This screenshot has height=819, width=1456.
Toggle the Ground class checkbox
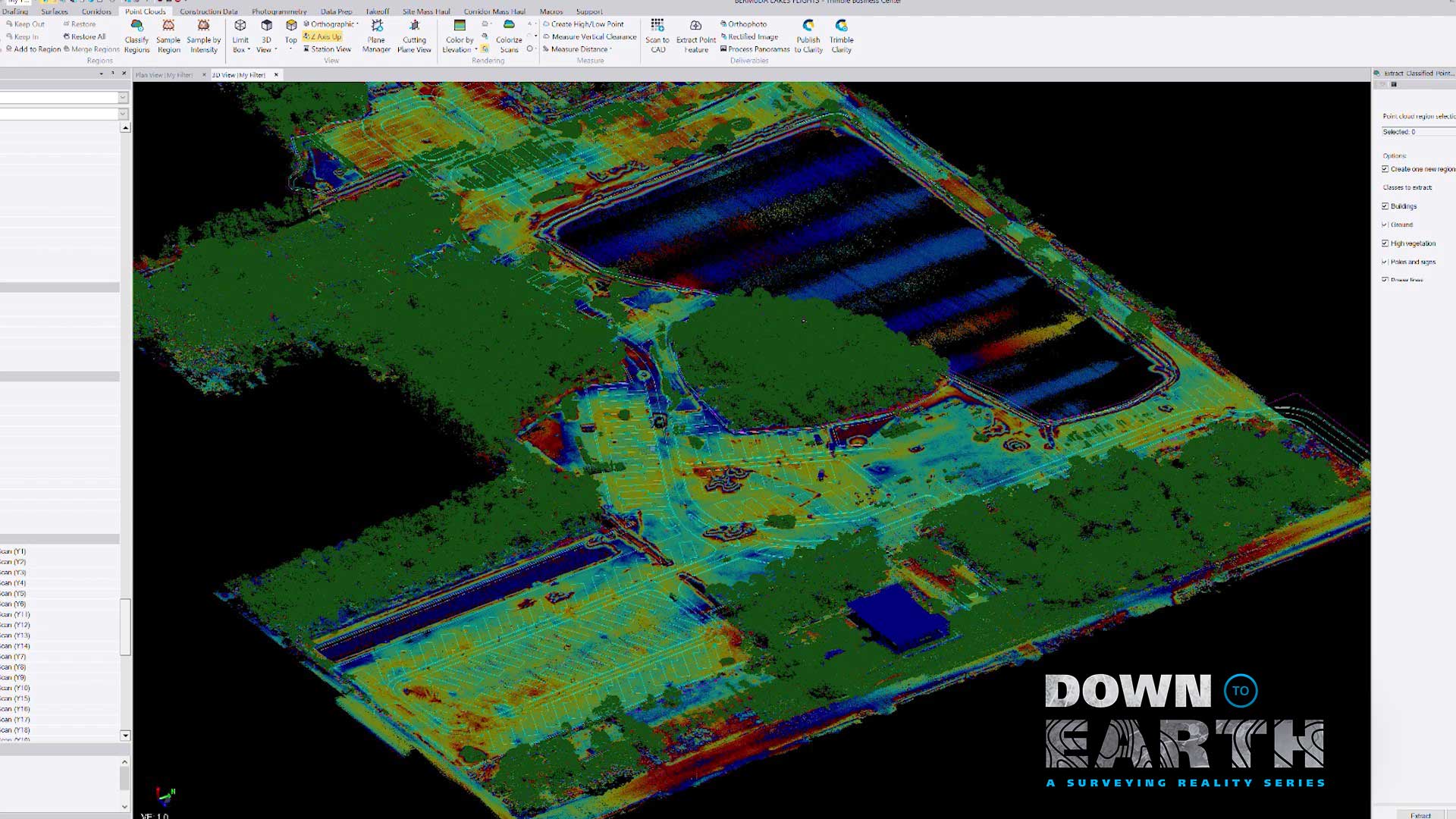[1385, 224]
